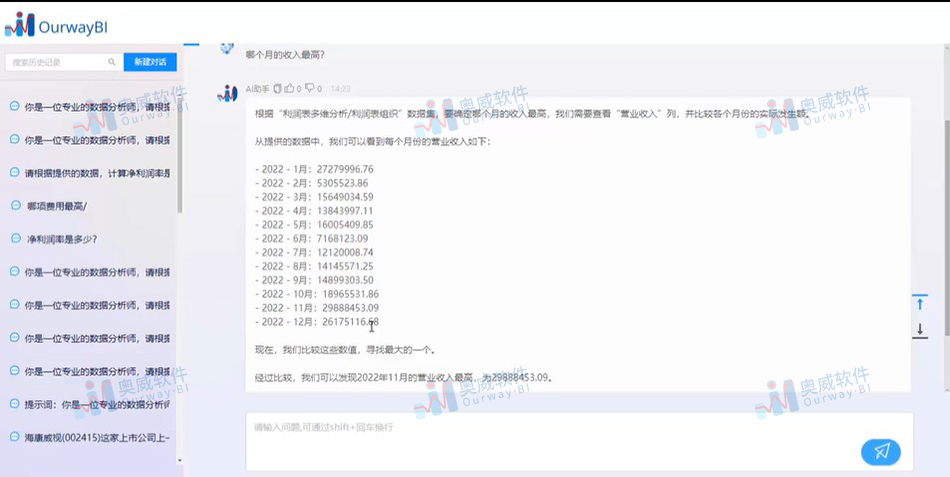The height and width of the screenshot is (477, 950).
Task: Click the line 2022 - 11月:29888453.09
Action: (x=317, y=309)
